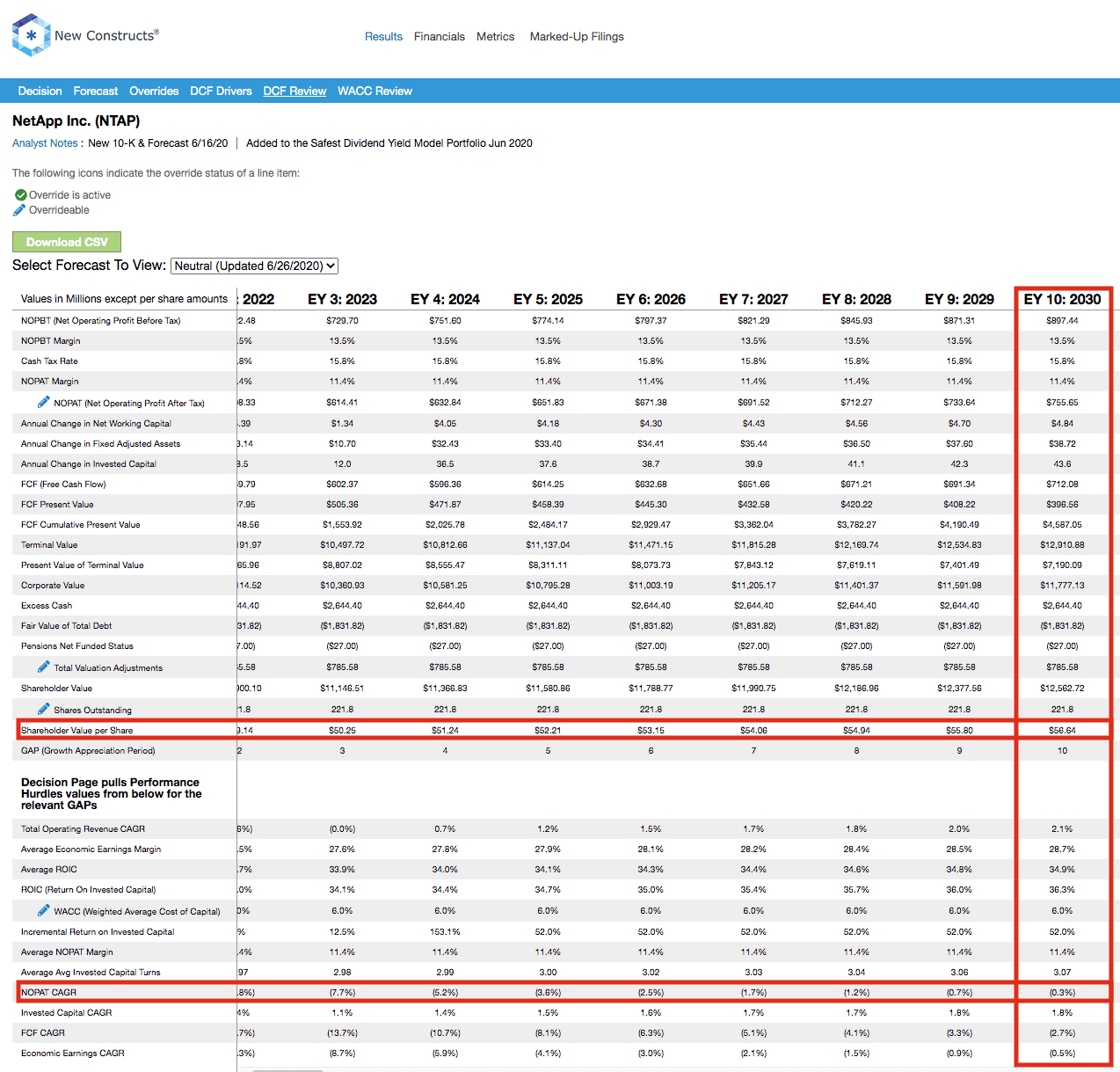Click the EY 5: 2025 column header
1120x1072 pixels.
(548, 299)
